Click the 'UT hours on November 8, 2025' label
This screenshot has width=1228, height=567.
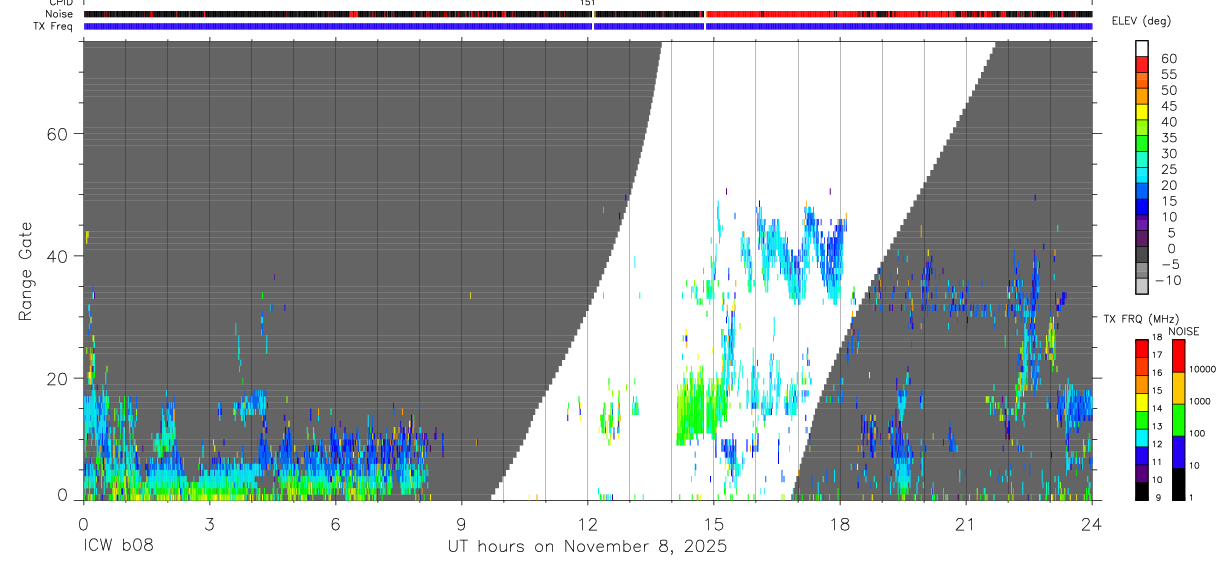click(587, 546)
